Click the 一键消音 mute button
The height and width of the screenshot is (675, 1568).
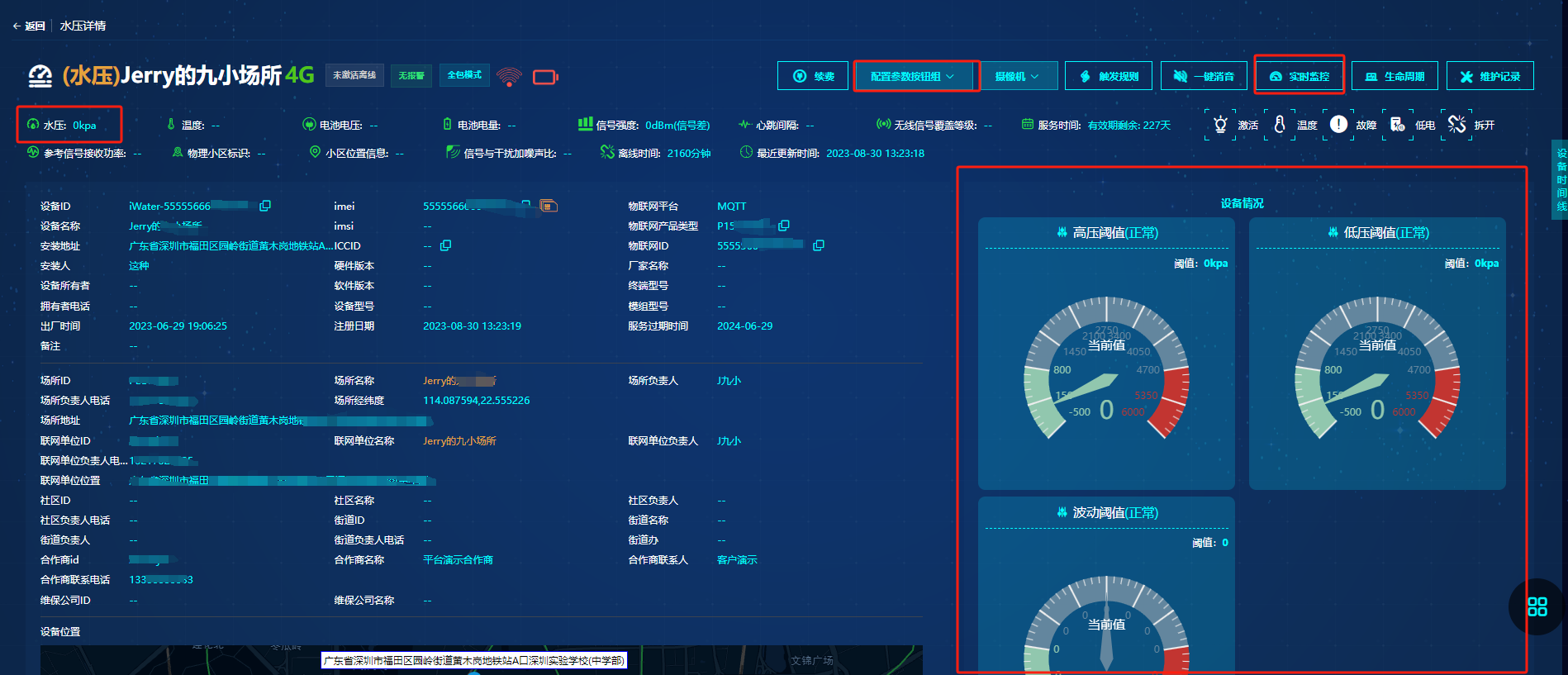(x=1204, y=76)
